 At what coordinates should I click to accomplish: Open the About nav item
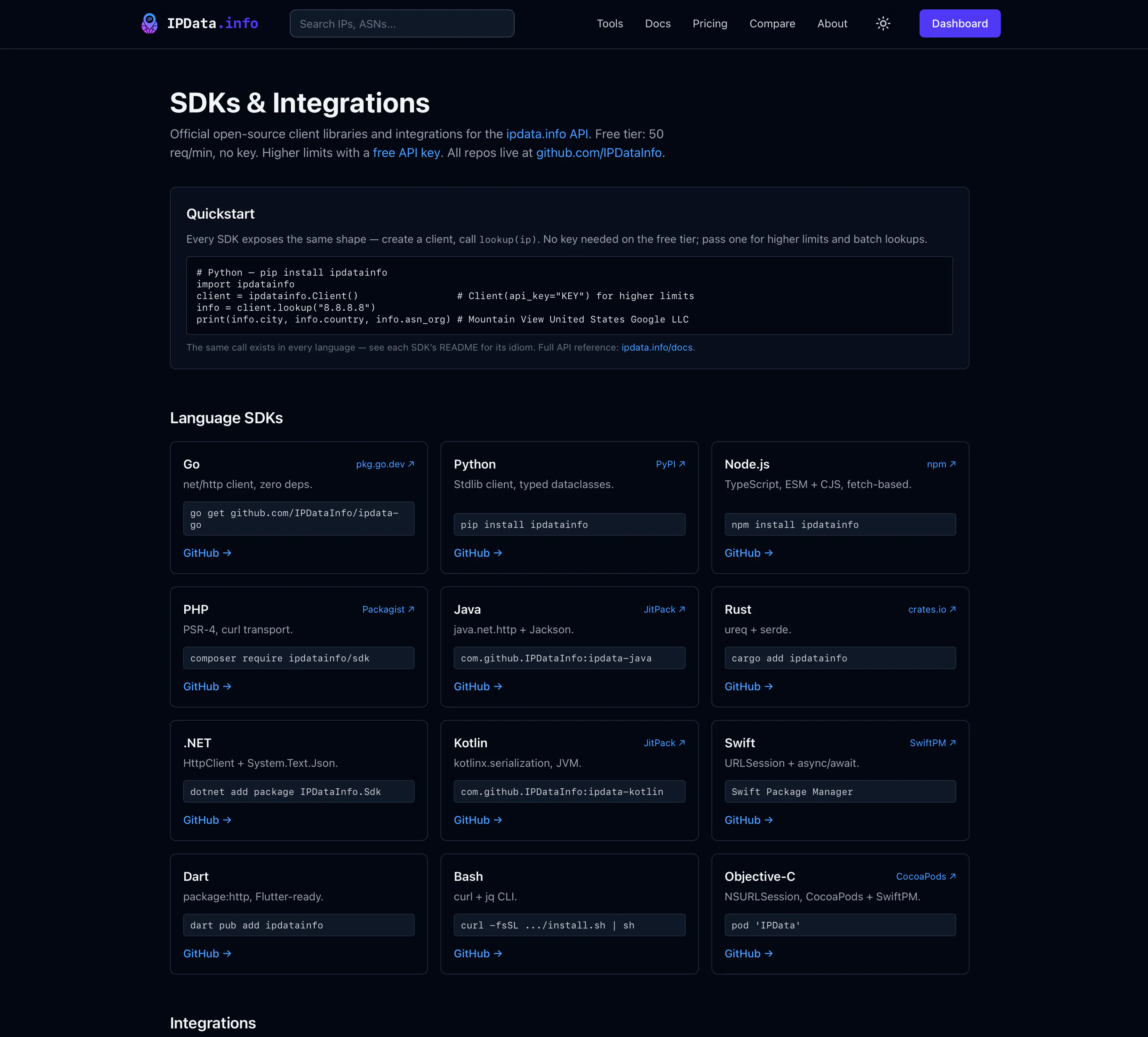click(x=832, y=23)
